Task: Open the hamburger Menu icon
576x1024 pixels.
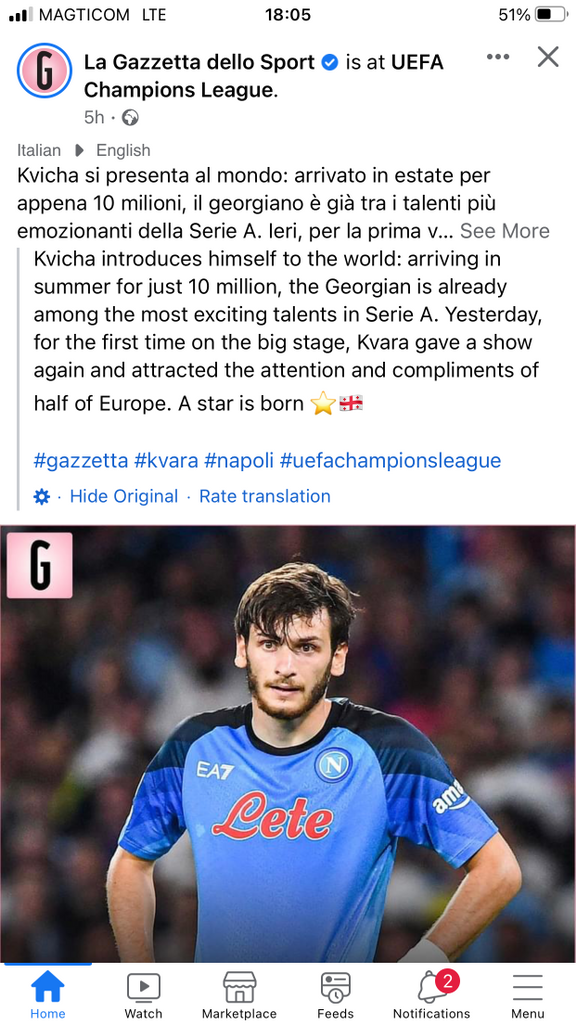Action: tap(527, 995)
